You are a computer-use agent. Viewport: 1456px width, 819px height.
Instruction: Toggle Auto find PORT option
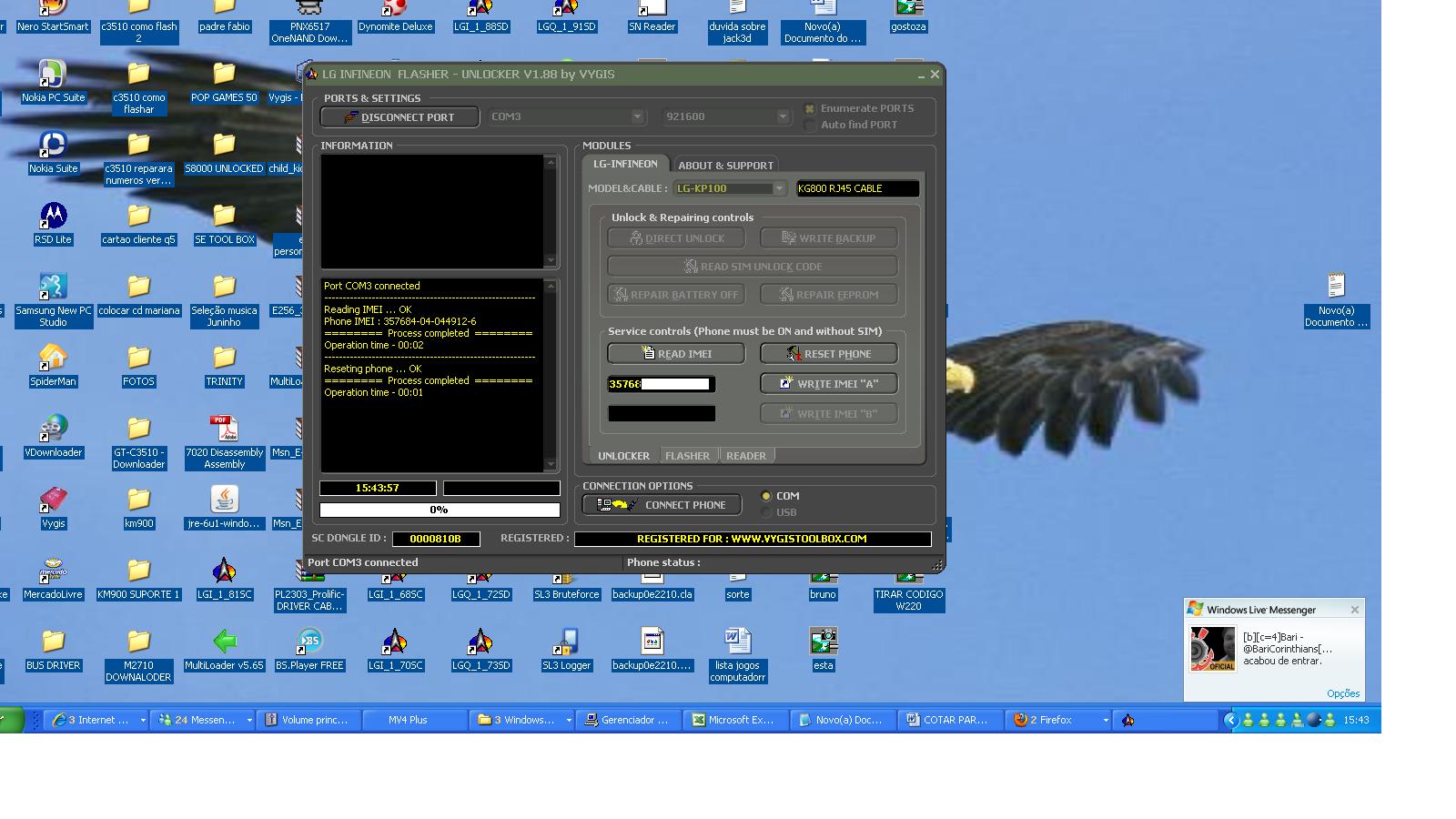(x=810, y=126)
